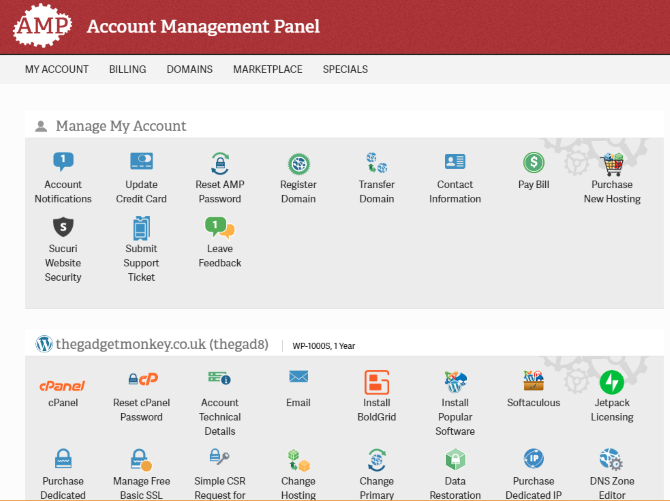Go to the SPECIALS menu item
The height and width of the screenshot is (501, 670).
point(345,69)
